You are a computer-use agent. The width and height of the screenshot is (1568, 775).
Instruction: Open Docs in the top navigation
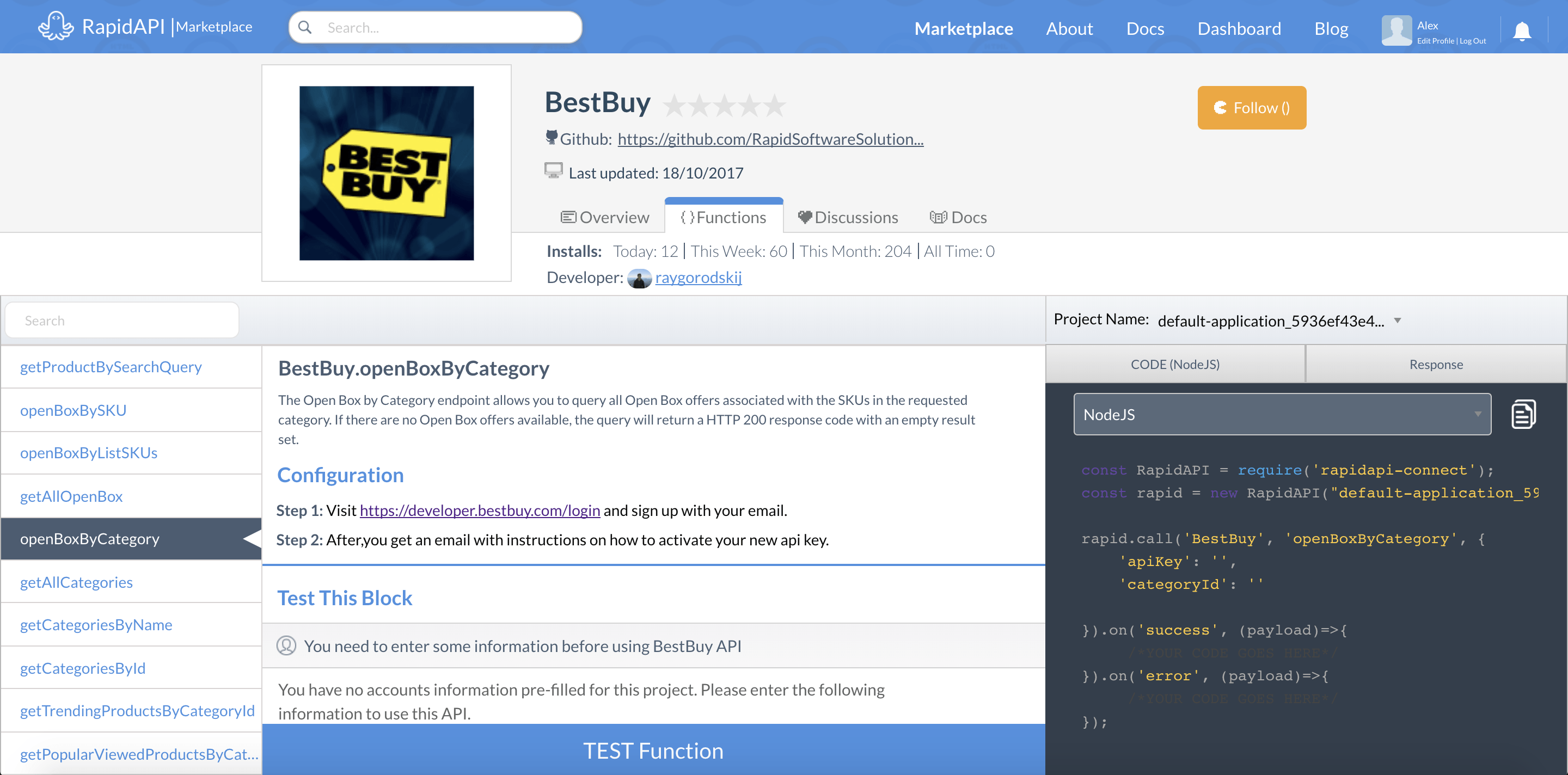tap(1145, 29)
